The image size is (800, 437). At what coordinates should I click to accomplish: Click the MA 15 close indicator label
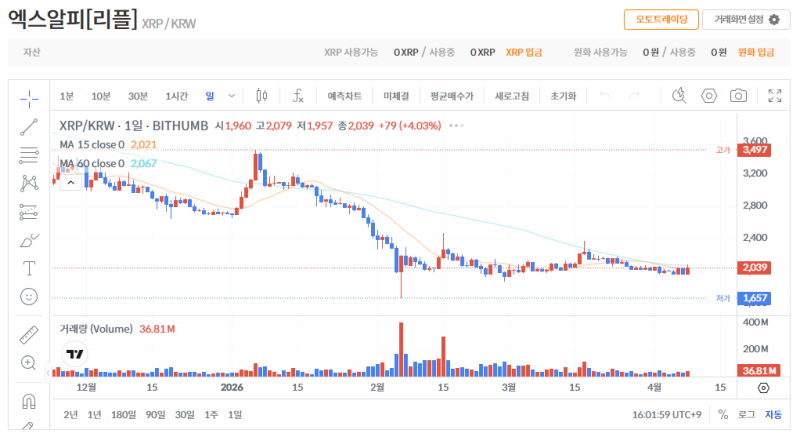coord(92,144)
